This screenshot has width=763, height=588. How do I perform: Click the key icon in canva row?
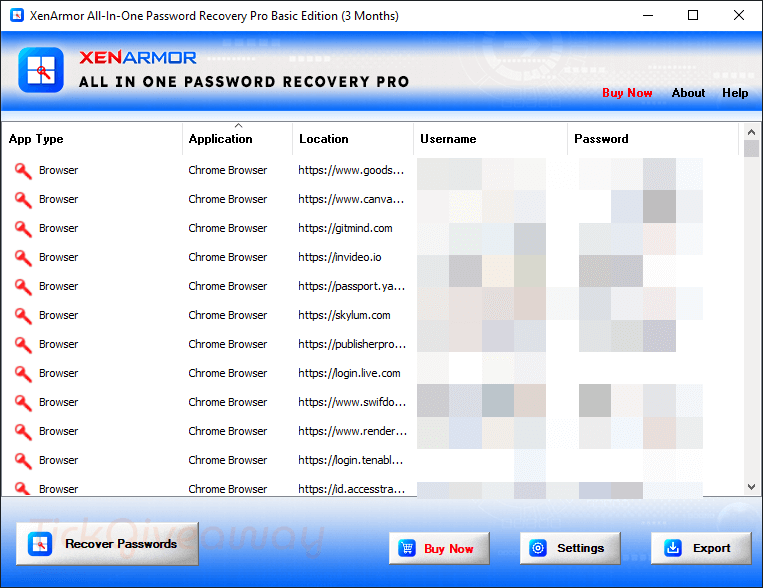pyautogui.click(x=22, y=200)
